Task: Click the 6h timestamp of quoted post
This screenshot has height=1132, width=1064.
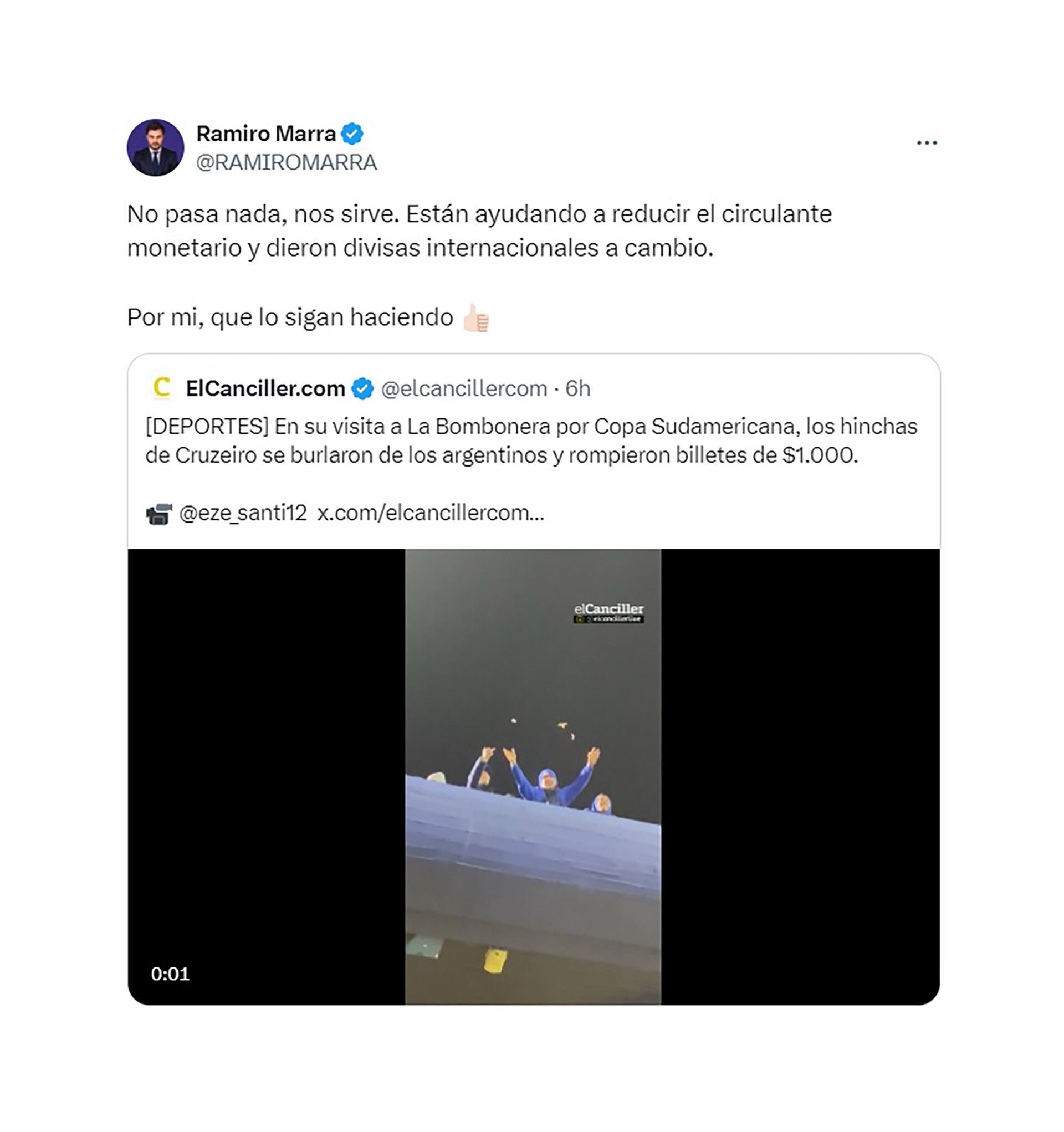Action: point(577,389)
